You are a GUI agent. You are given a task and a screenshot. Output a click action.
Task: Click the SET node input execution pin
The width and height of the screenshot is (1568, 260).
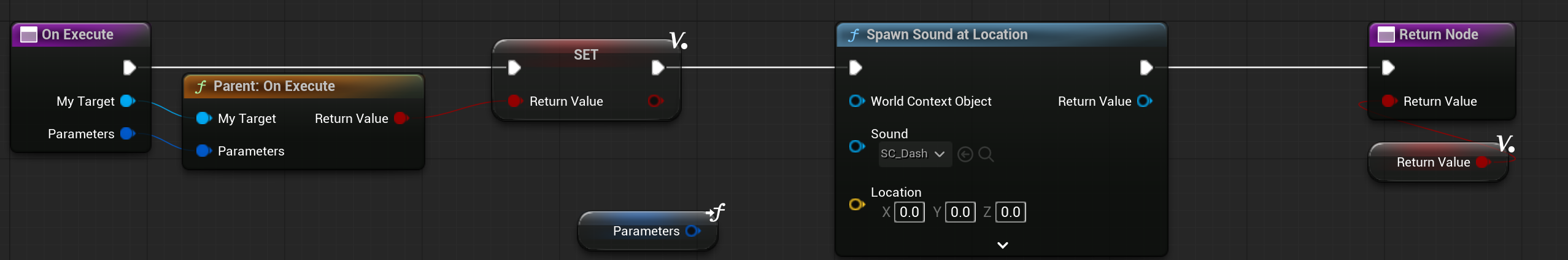(x=514, y=68)
